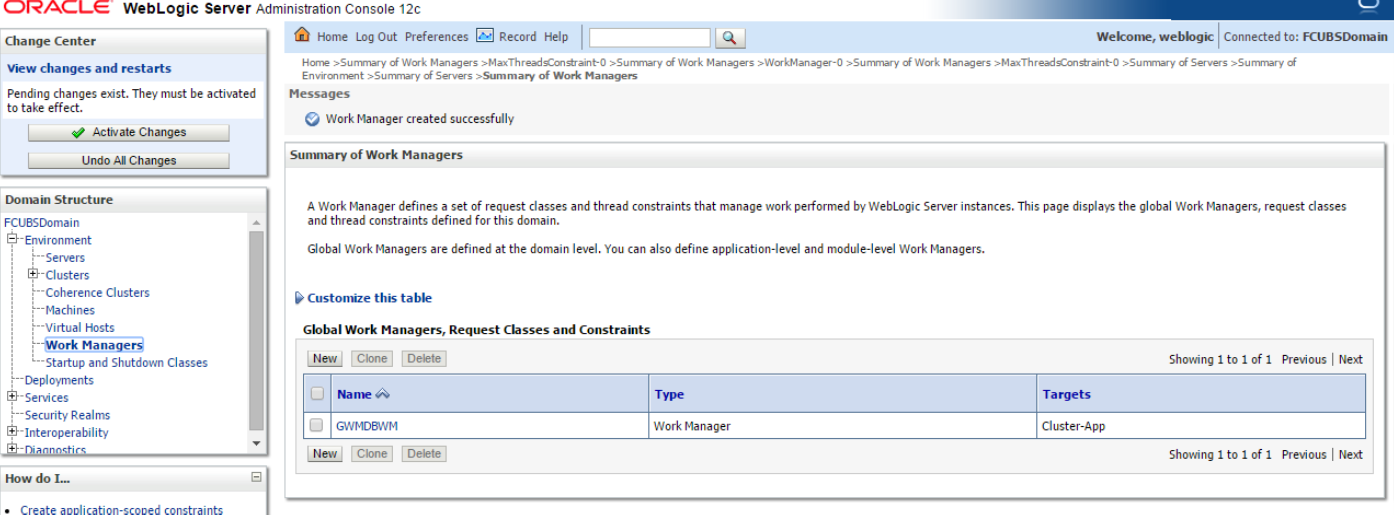Click the green checkmark on Activate Changes
The image size is (1394, 515).
tap(78, 133)
